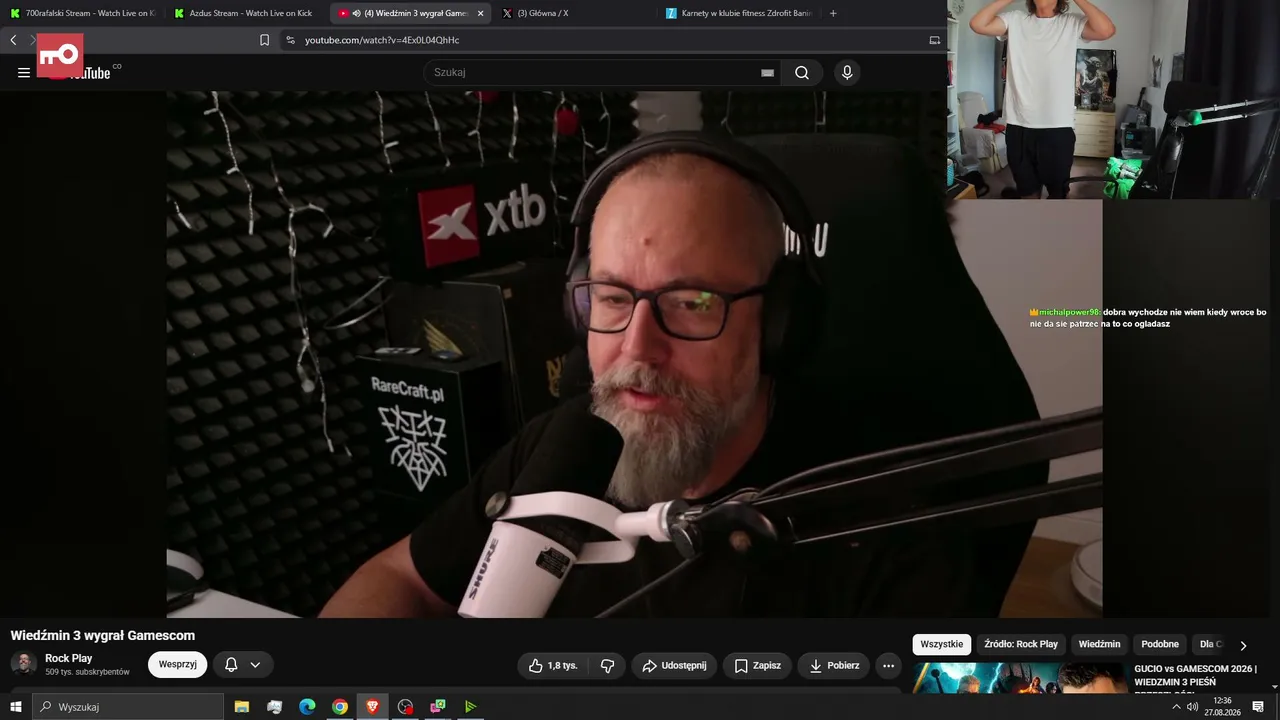Open Google Chrome from the taskbar
Image resolution: width=1280 pixels, height=720 pixels.
tap(340, 707)
